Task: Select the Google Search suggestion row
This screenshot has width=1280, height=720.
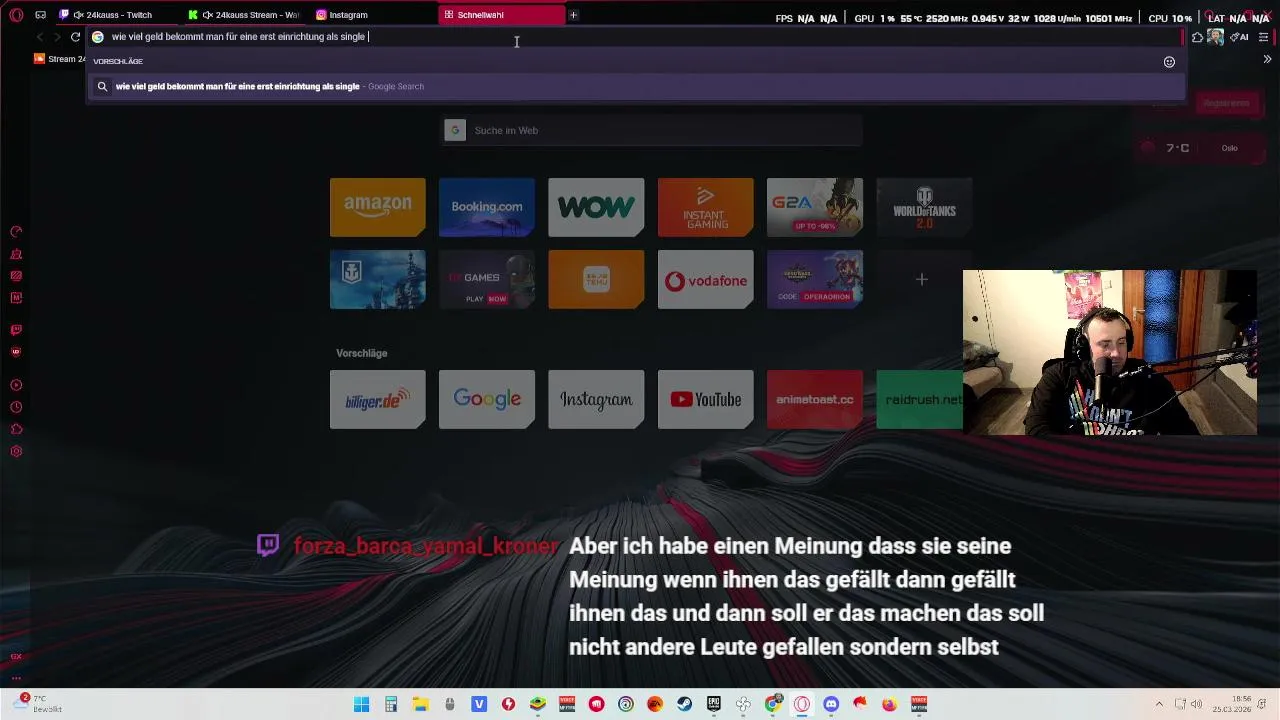Action: 636,86
